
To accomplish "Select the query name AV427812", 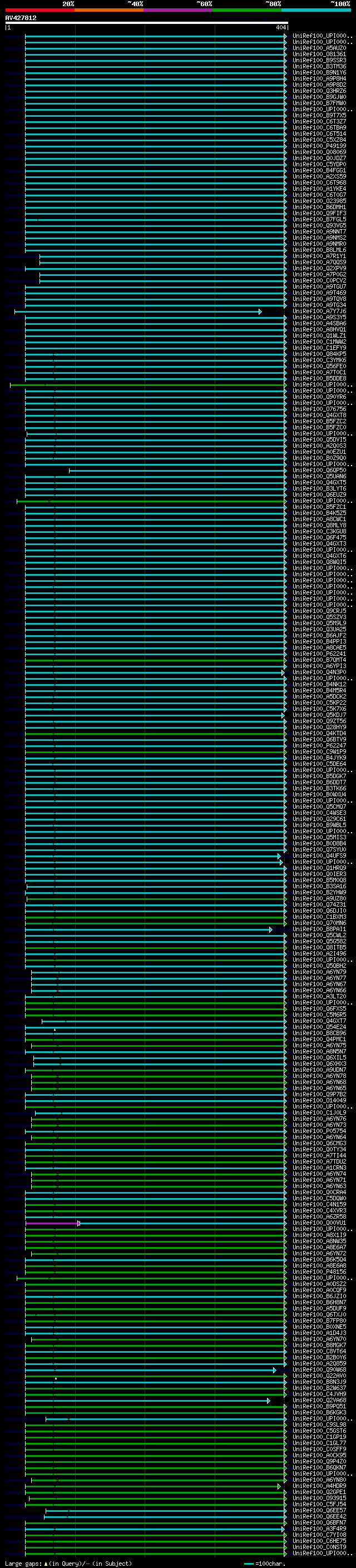I will coord(21,18).
